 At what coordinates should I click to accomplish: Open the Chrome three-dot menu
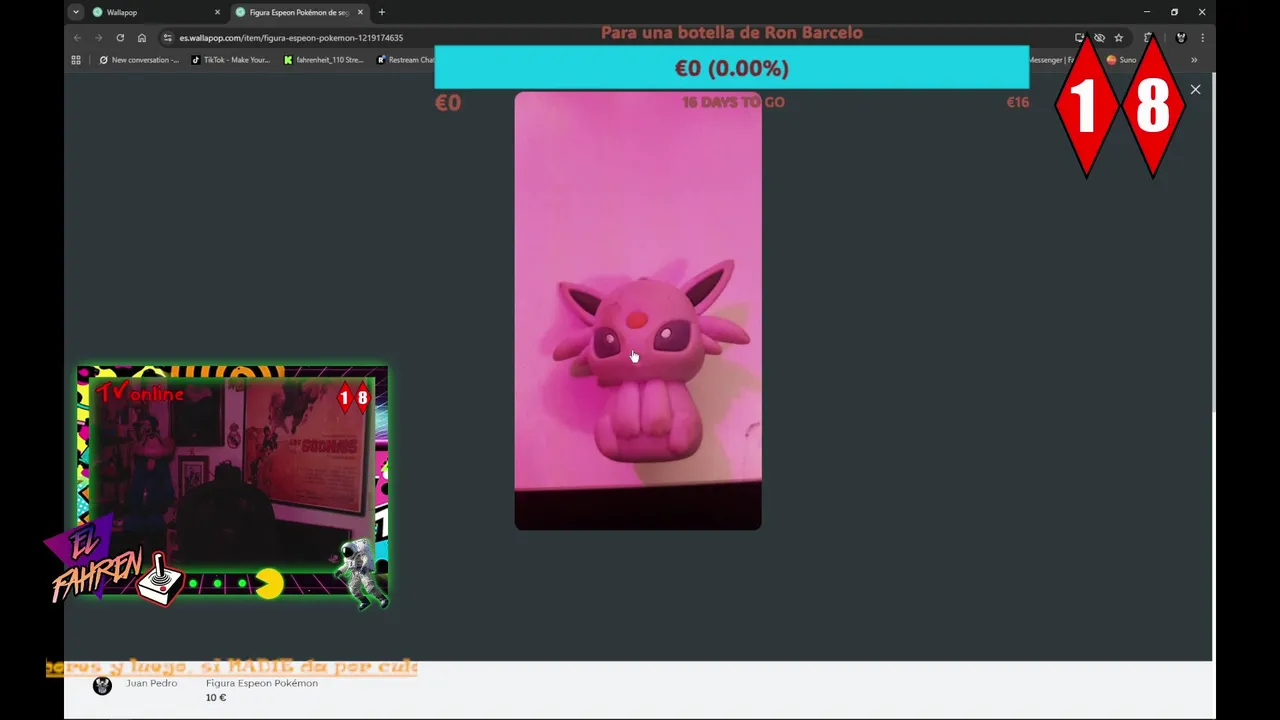[x=1202, y=38]
